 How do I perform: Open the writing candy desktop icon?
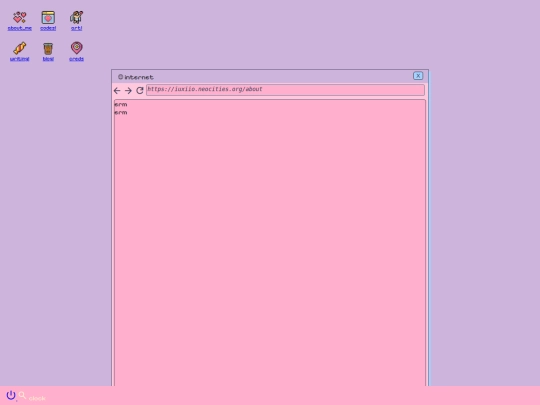tap(20, 48)
